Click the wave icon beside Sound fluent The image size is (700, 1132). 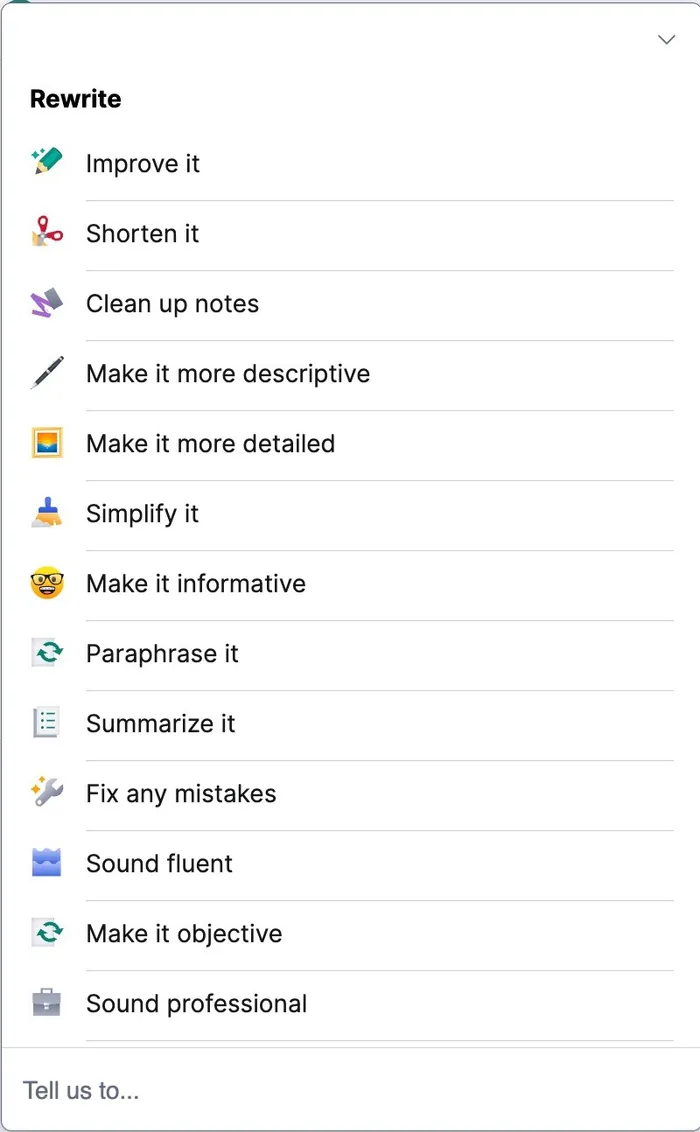[47, 862]
